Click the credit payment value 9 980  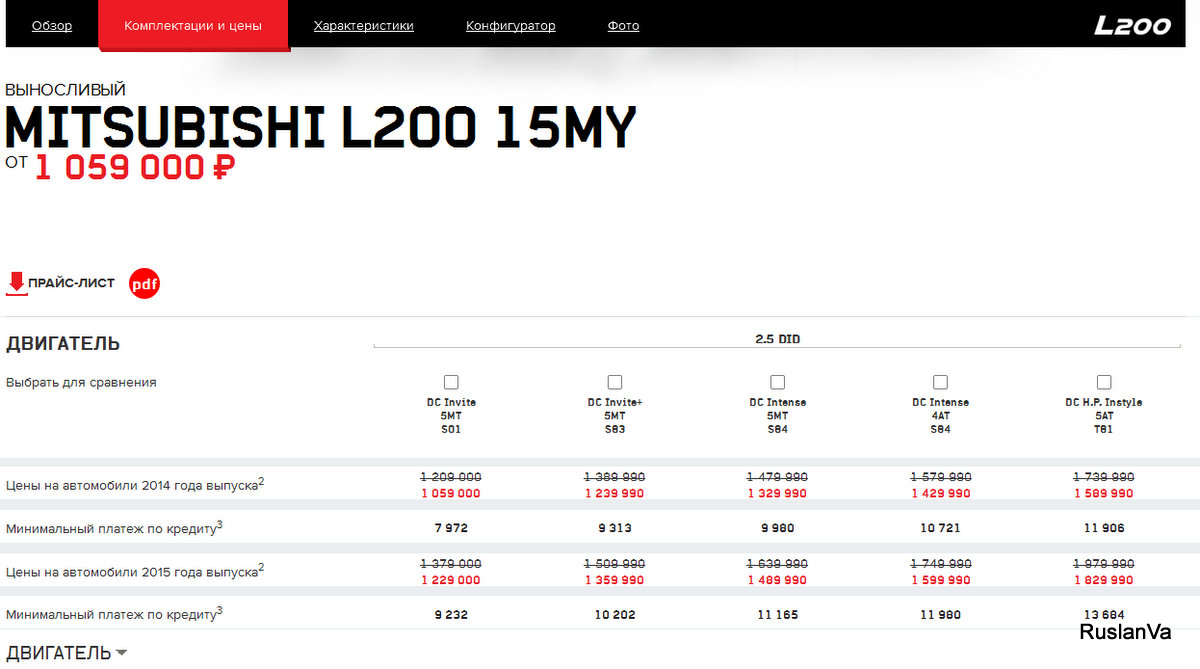pyautogui.click(x=777, y=528)
